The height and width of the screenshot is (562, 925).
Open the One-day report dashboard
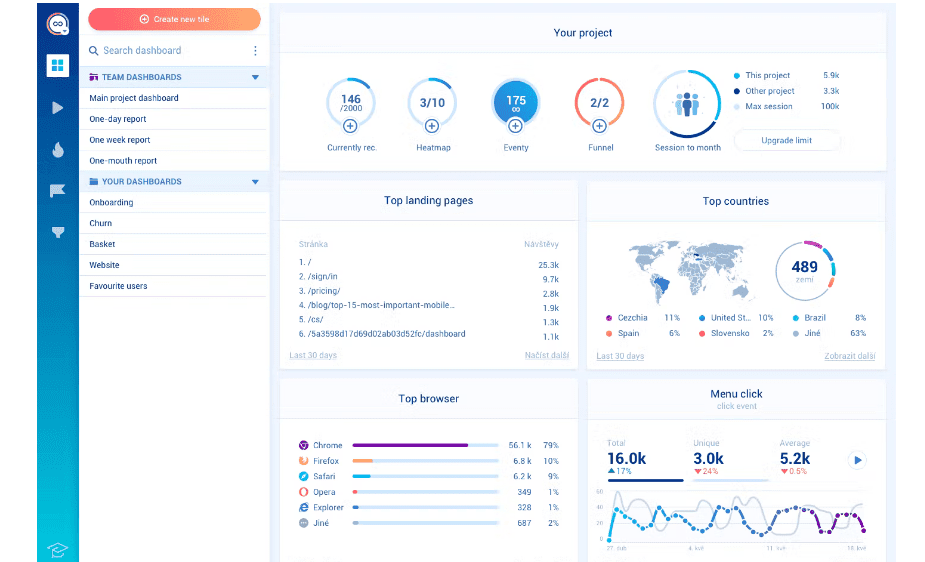118,119
